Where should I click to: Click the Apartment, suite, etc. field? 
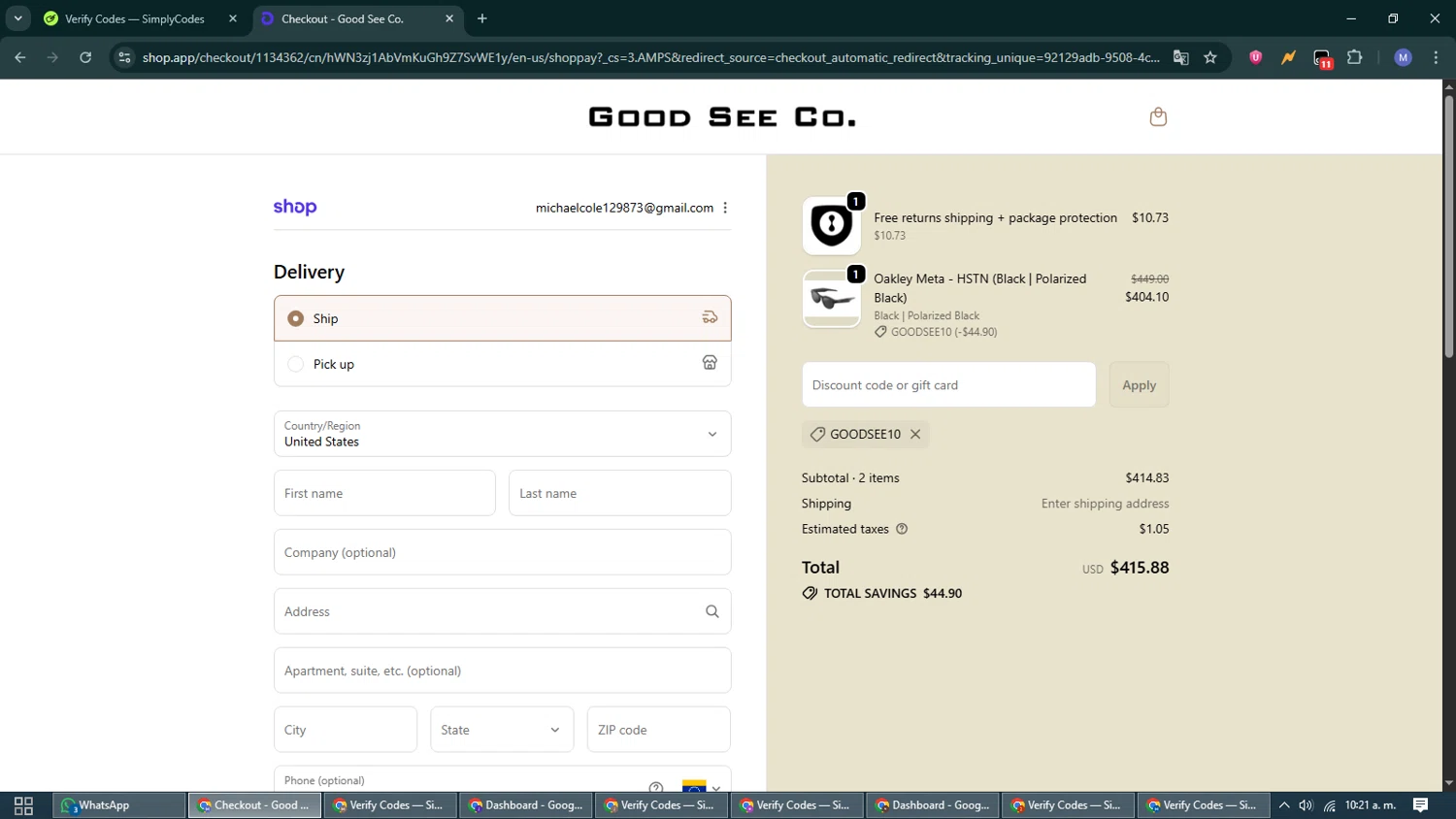[503, 671]
